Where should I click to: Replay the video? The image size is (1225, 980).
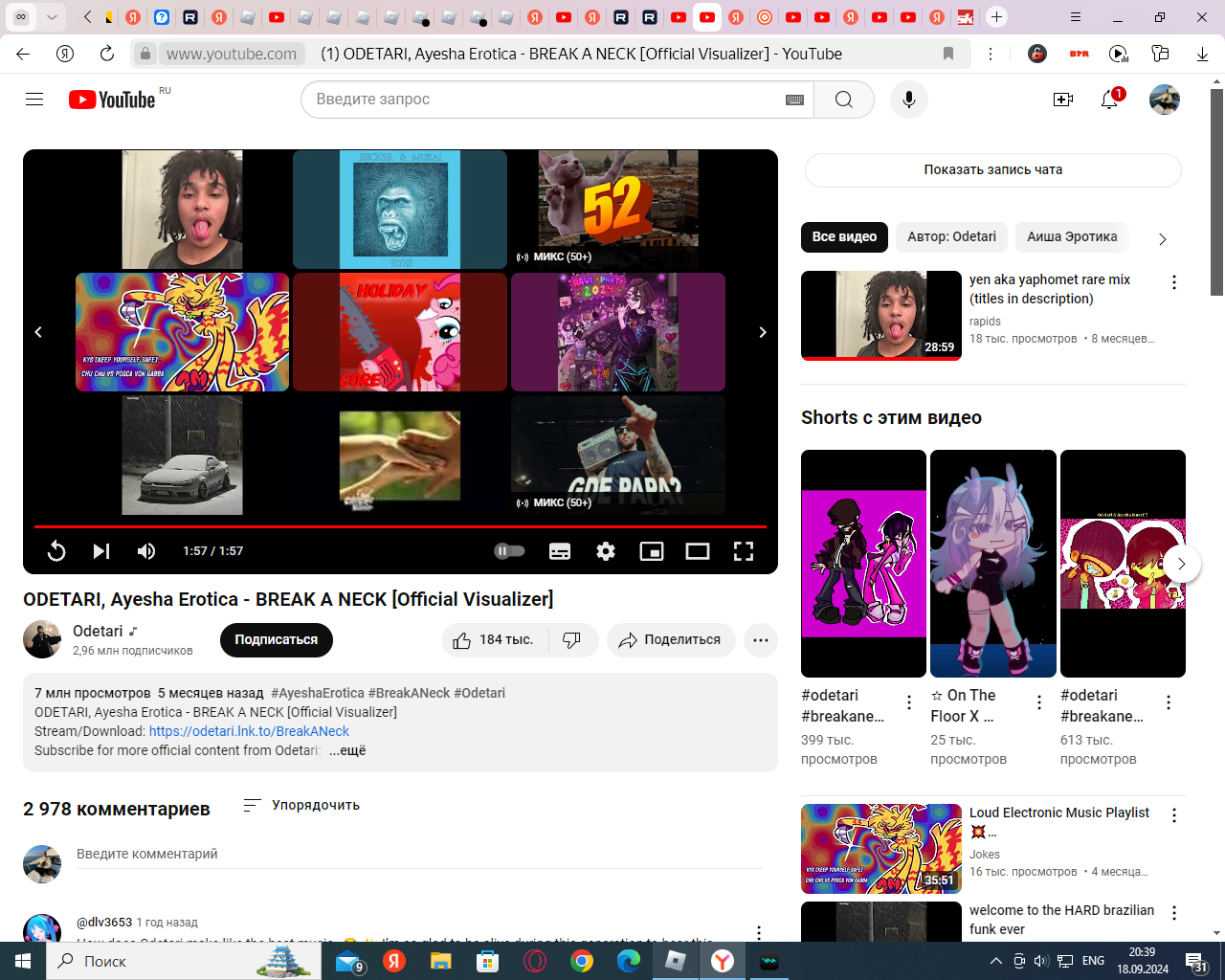(56, 551)
